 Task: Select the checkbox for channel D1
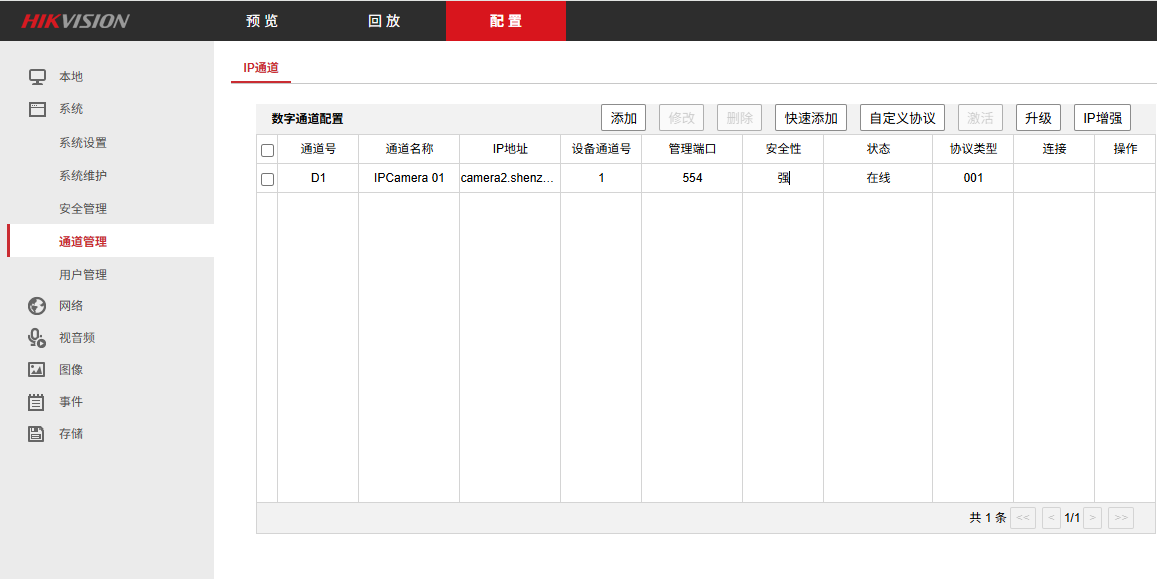[x=267, y=179]
